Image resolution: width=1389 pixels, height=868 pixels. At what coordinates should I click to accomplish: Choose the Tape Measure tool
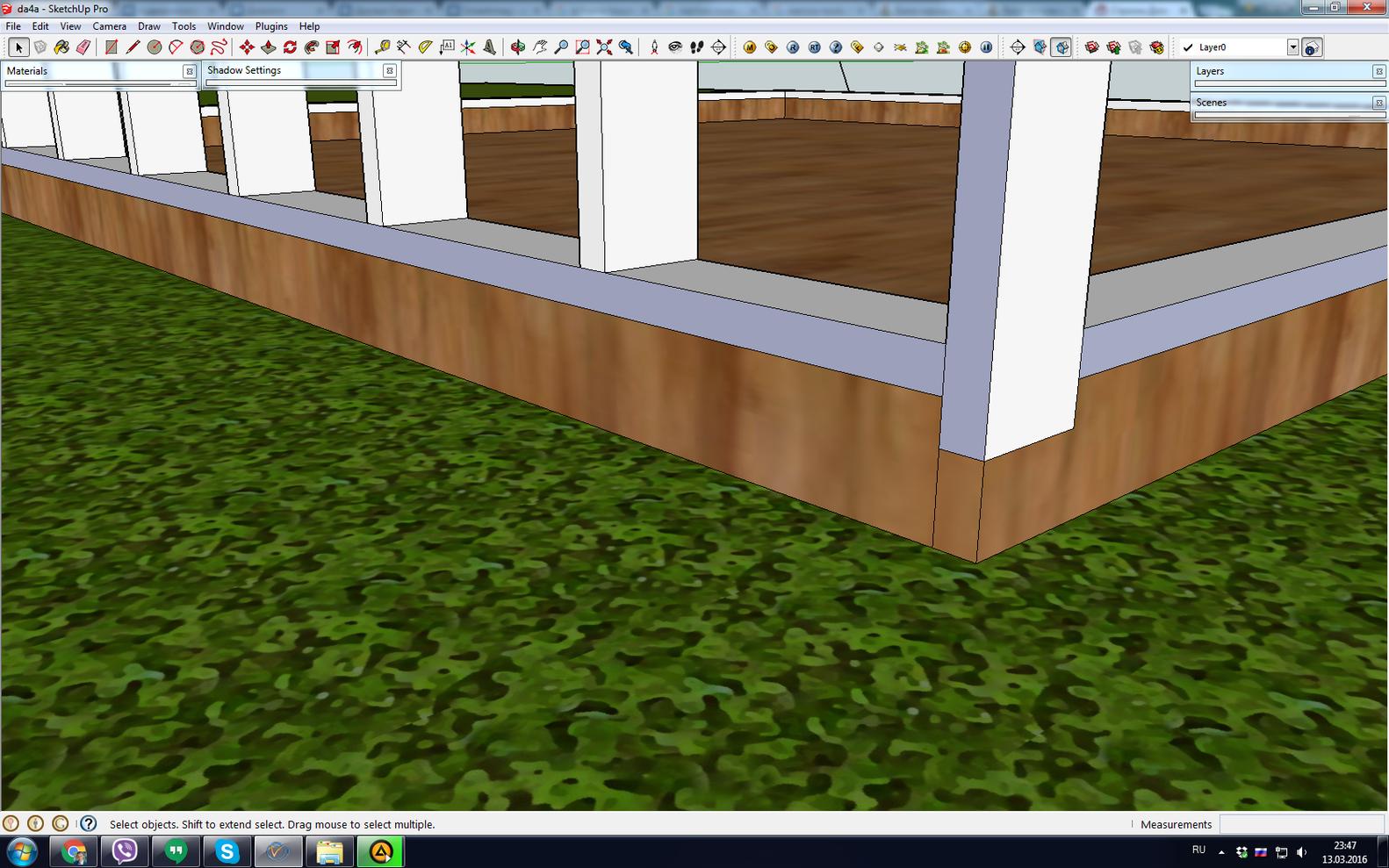tap(382, 47)
